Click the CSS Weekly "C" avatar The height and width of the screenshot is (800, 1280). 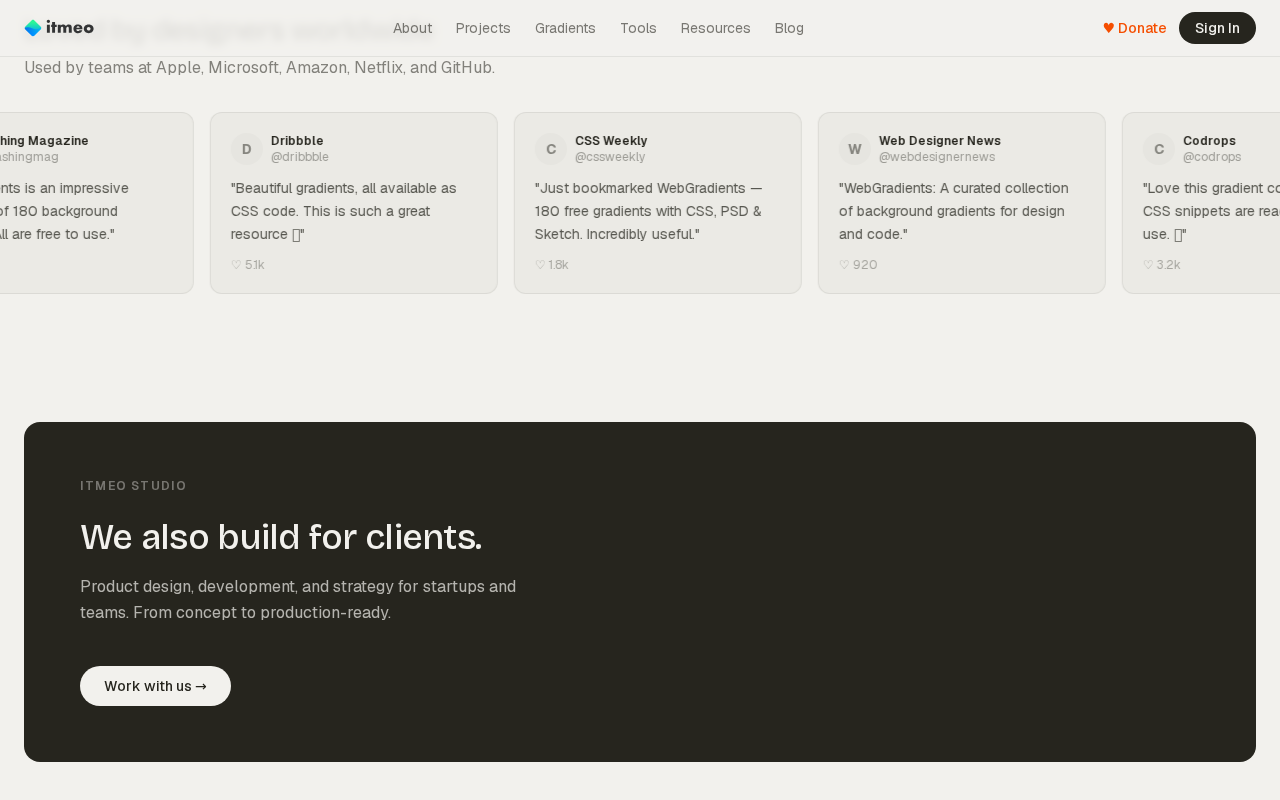pos(551,149)
